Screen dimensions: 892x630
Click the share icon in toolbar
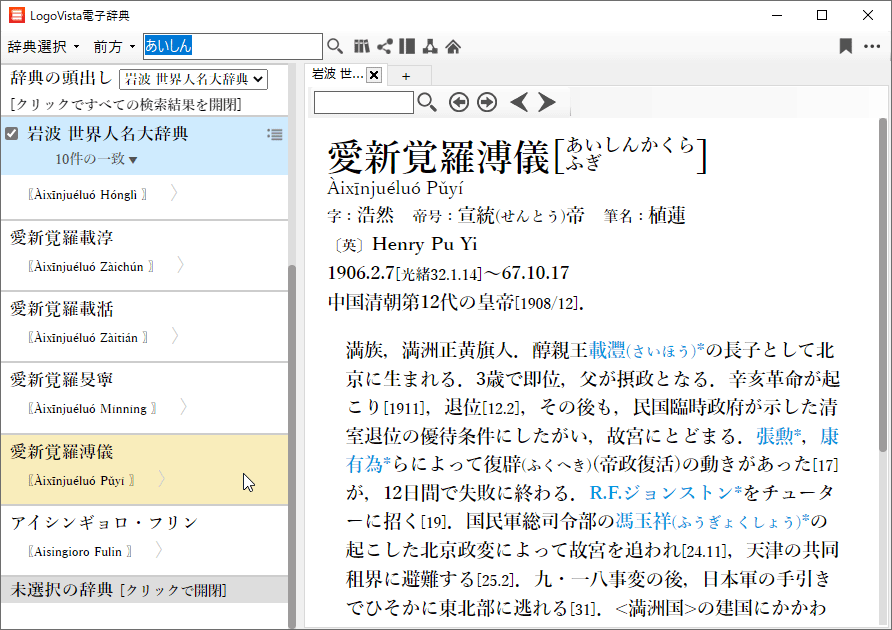click(x=384, y=46)
